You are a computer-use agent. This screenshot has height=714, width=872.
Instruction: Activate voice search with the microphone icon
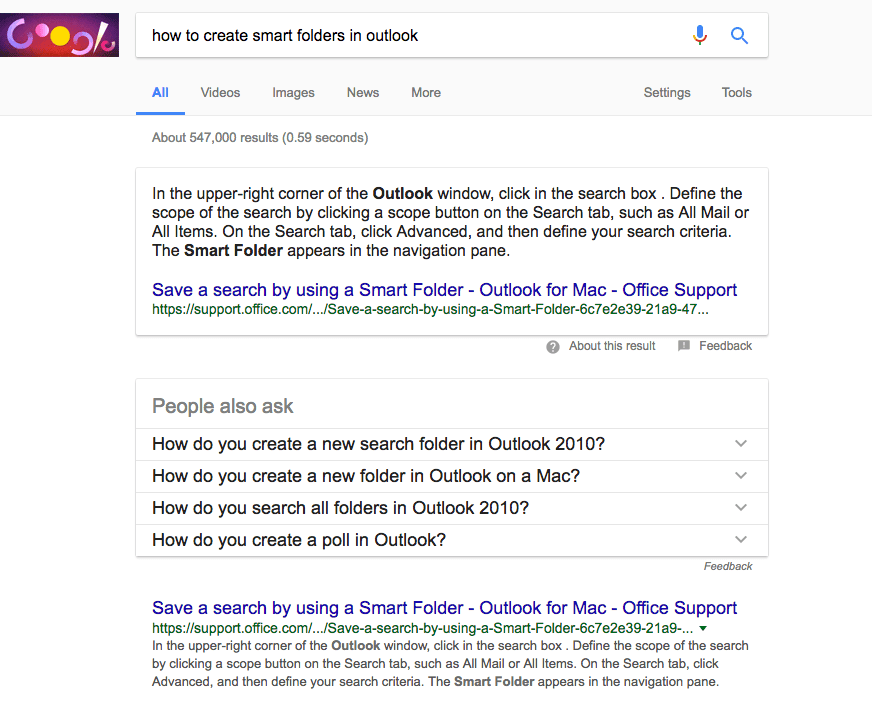click(x=700, y=35)
